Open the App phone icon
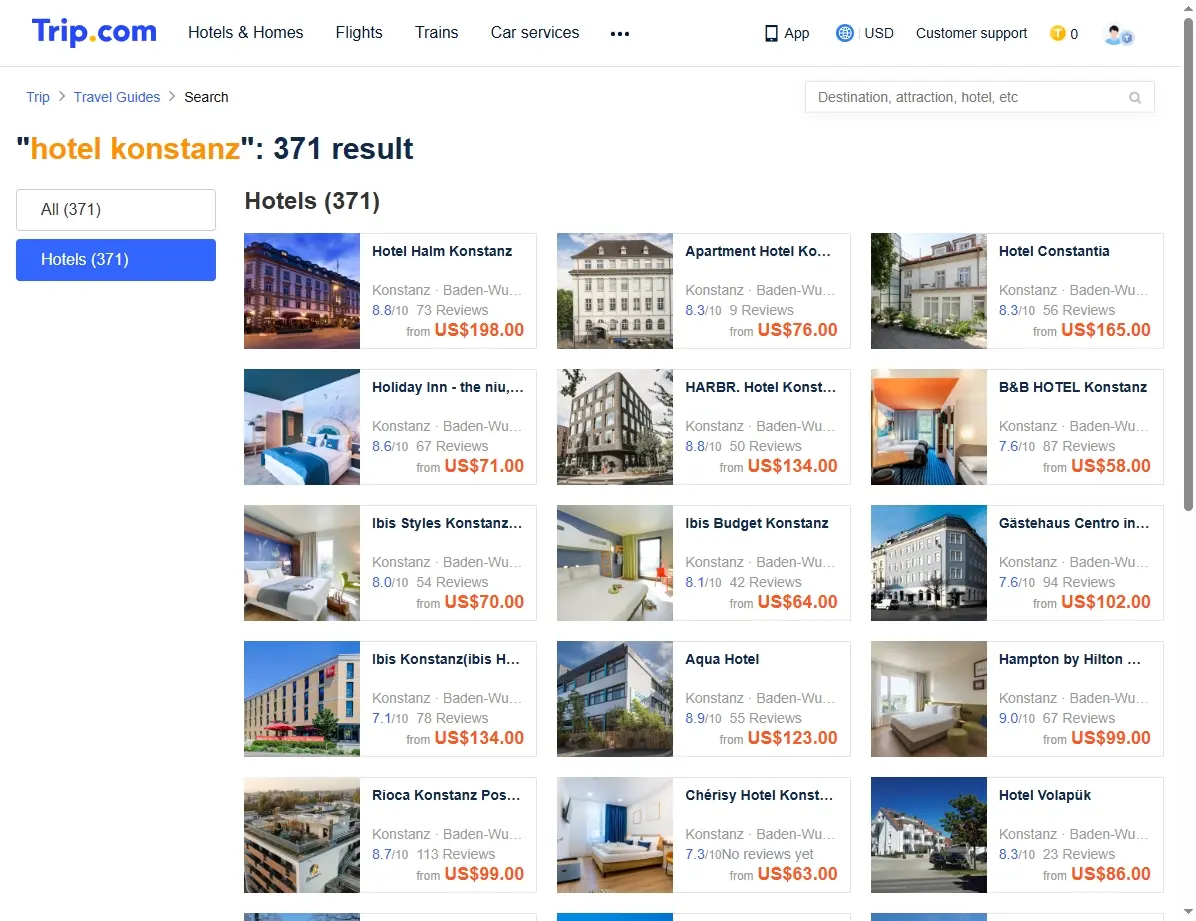This screenshot has width=1196, height=921. [771, 34]
